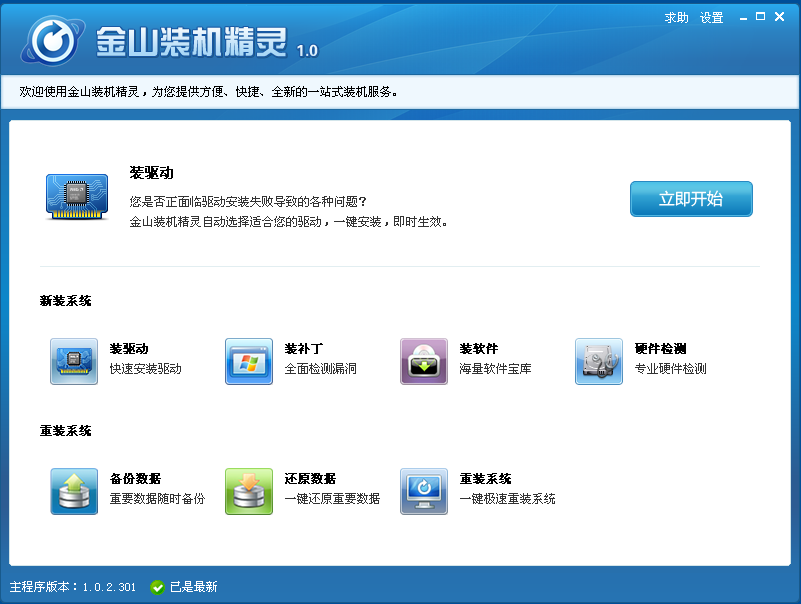Minimize the 金山装机精灵 window
Image resolution: width=801 pixels, height=604 pixels.
743,18
